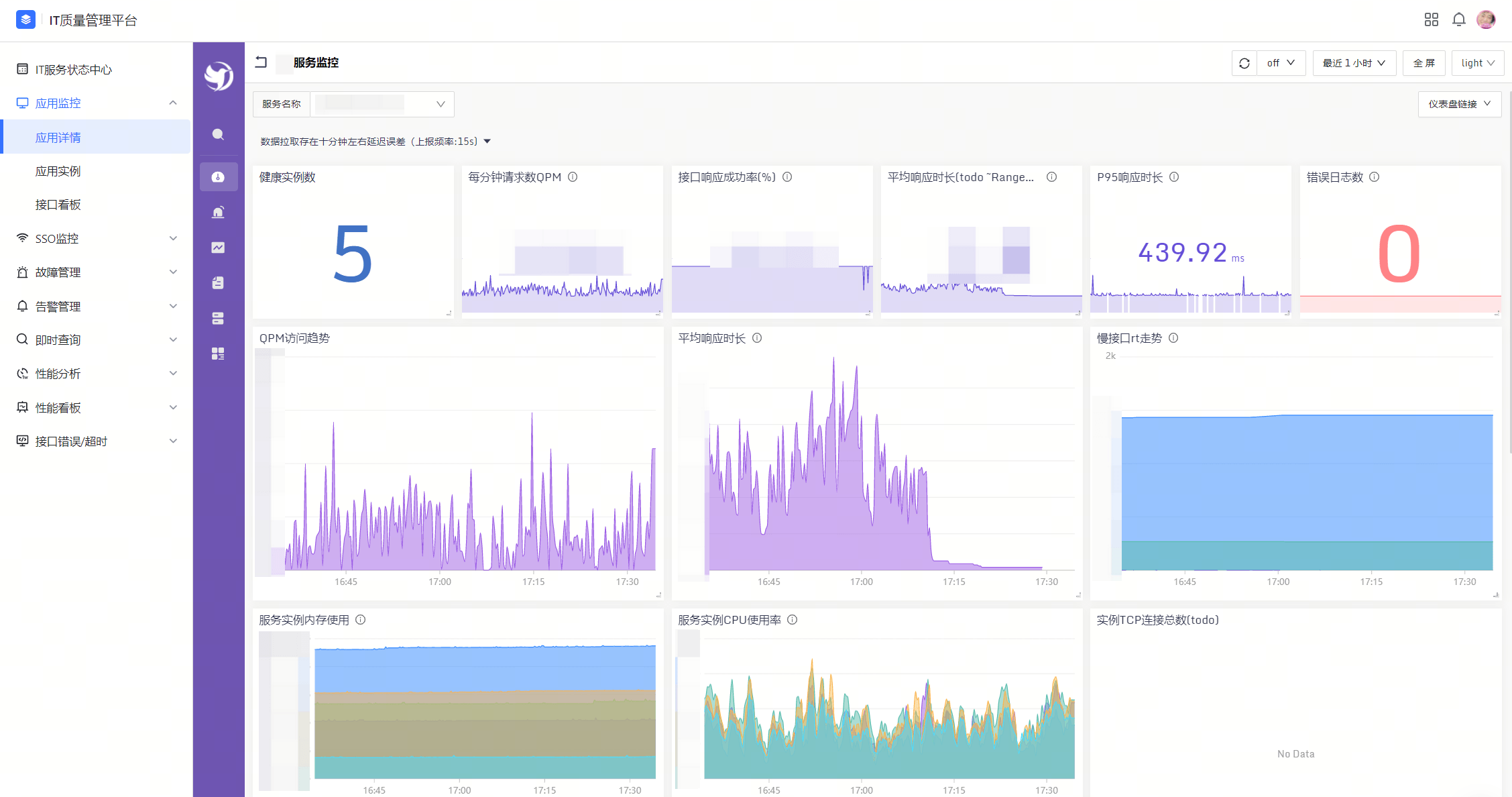Show info for P95响应时长 panel
Viewport: 1512px width, 797px height.
(1174, 177)
